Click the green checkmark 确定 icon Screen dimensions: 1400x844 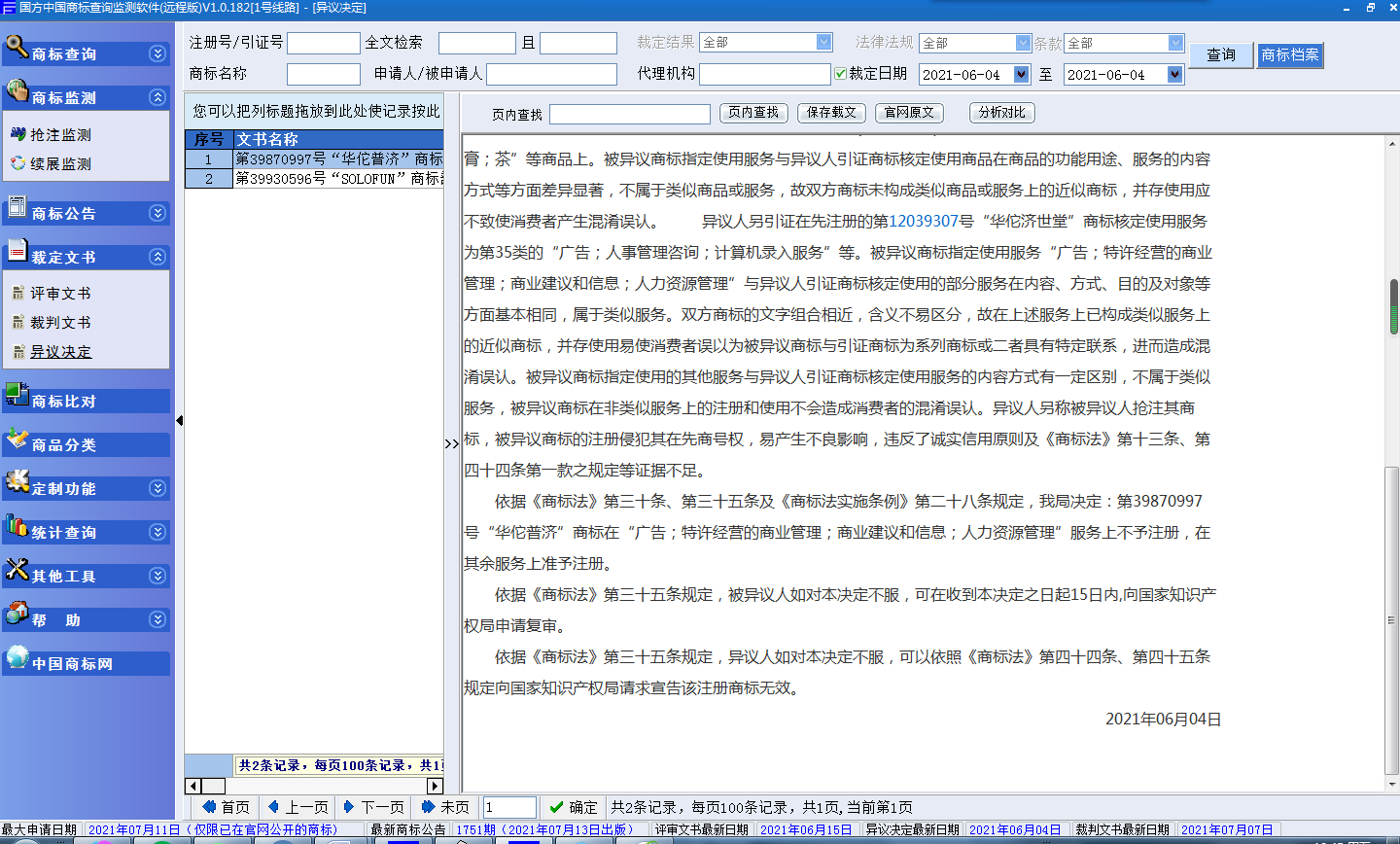[x=556, y=807]
